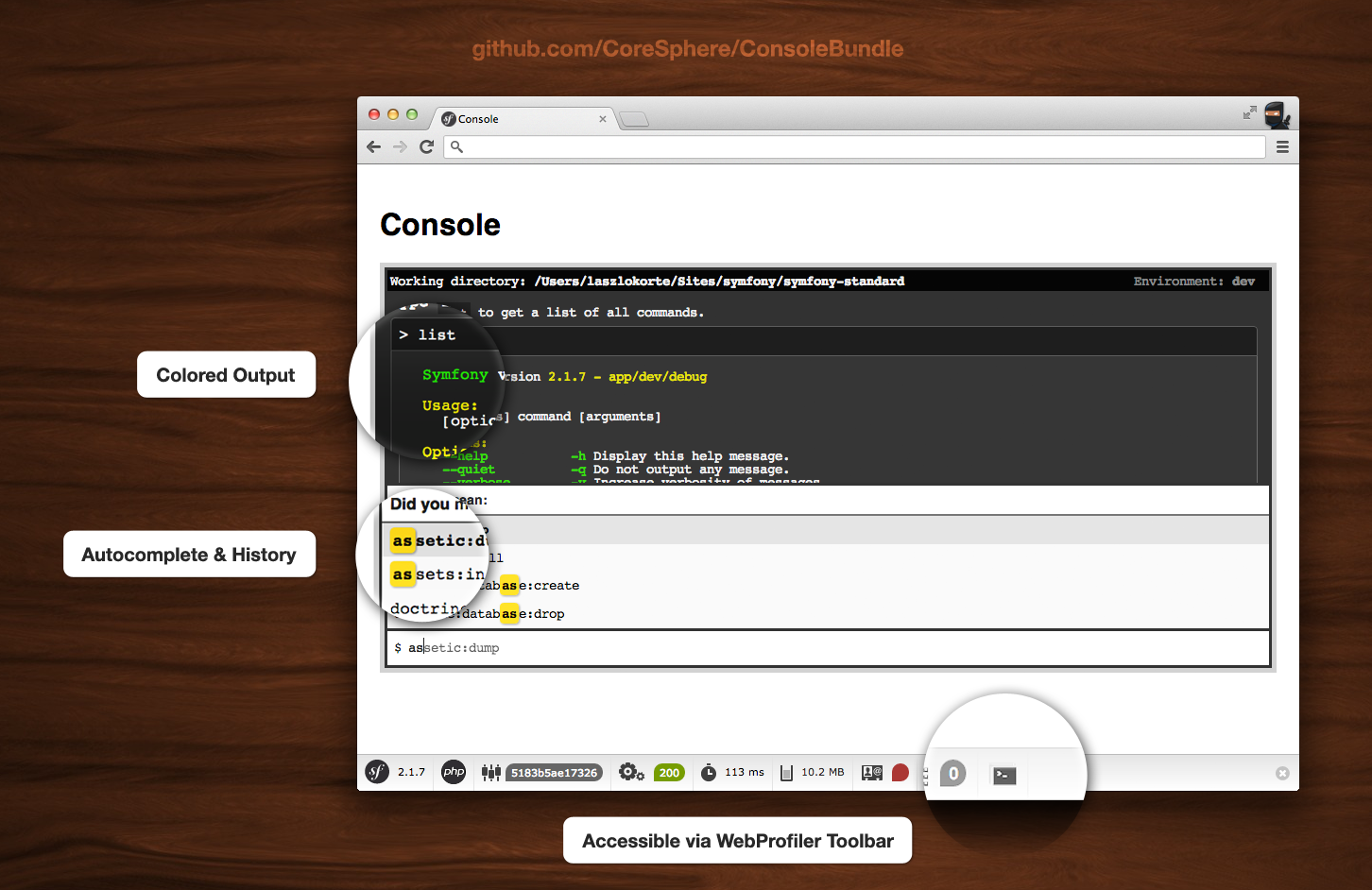The height and width of the screenshot is (890, 1372).
Task: Click the browser forward arrow
Action: pos(400,146)
